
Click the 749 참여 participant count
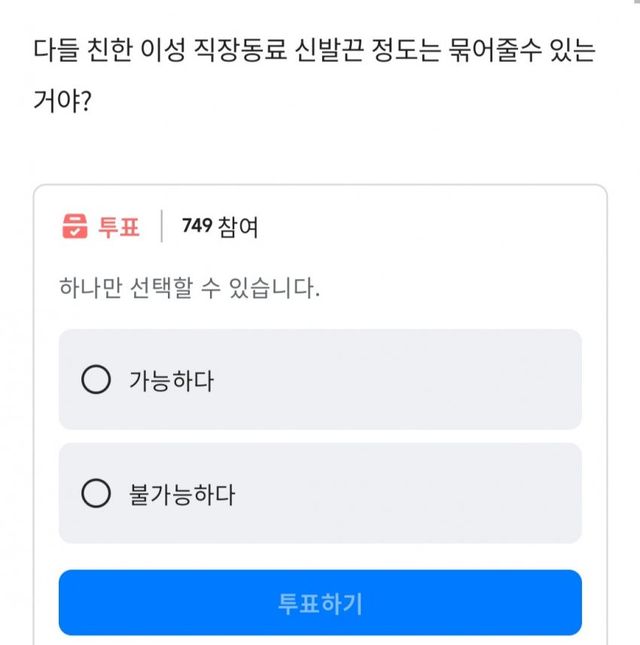(x=220, y=227)
